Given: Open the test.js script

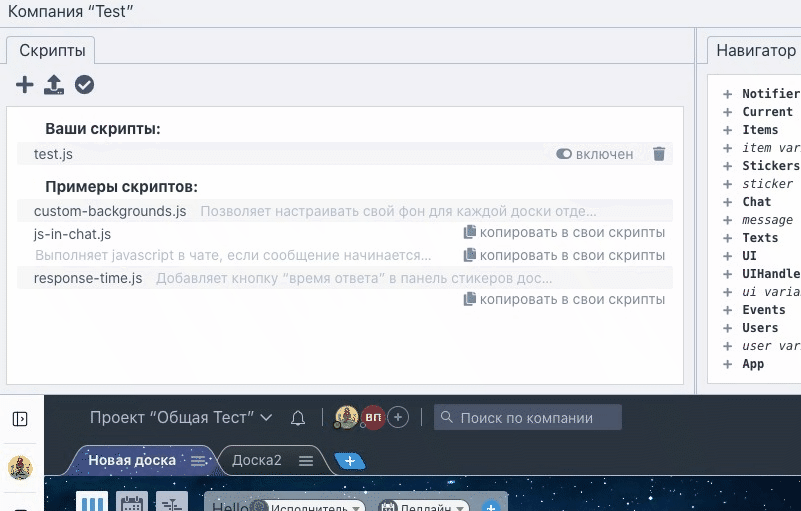Looking at the screenshot, I should click(x=53, y=154).
